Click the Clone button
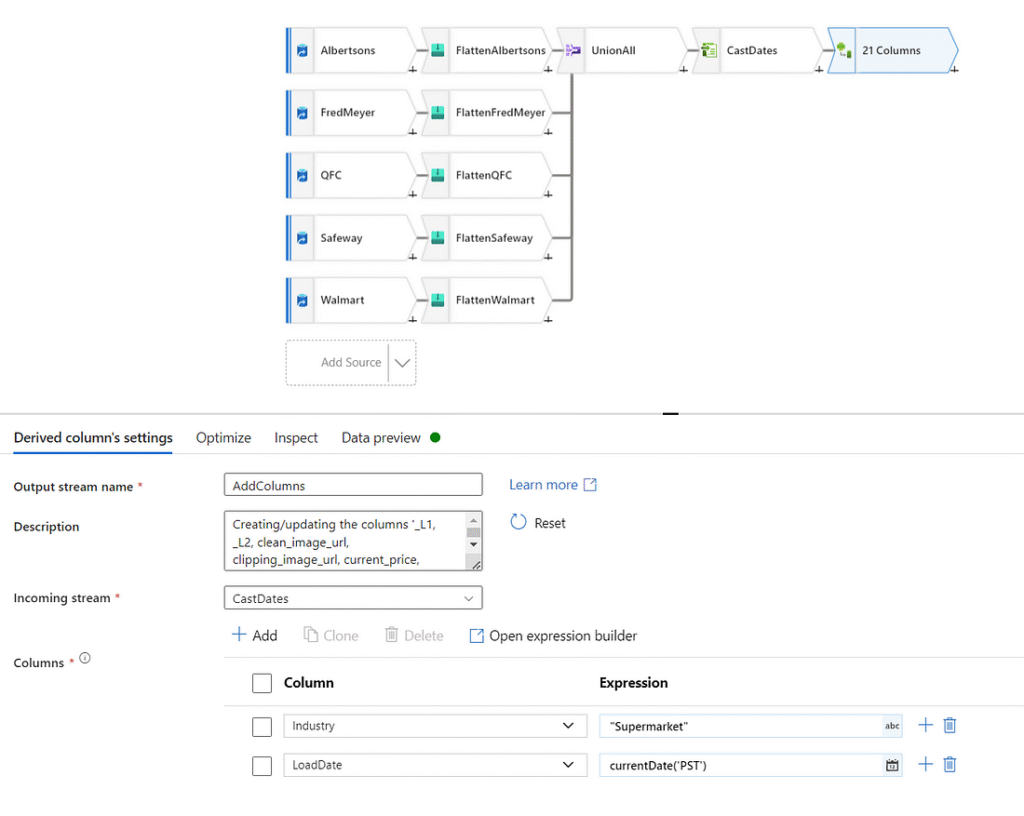1024x816 pixels. coord(331,635)
